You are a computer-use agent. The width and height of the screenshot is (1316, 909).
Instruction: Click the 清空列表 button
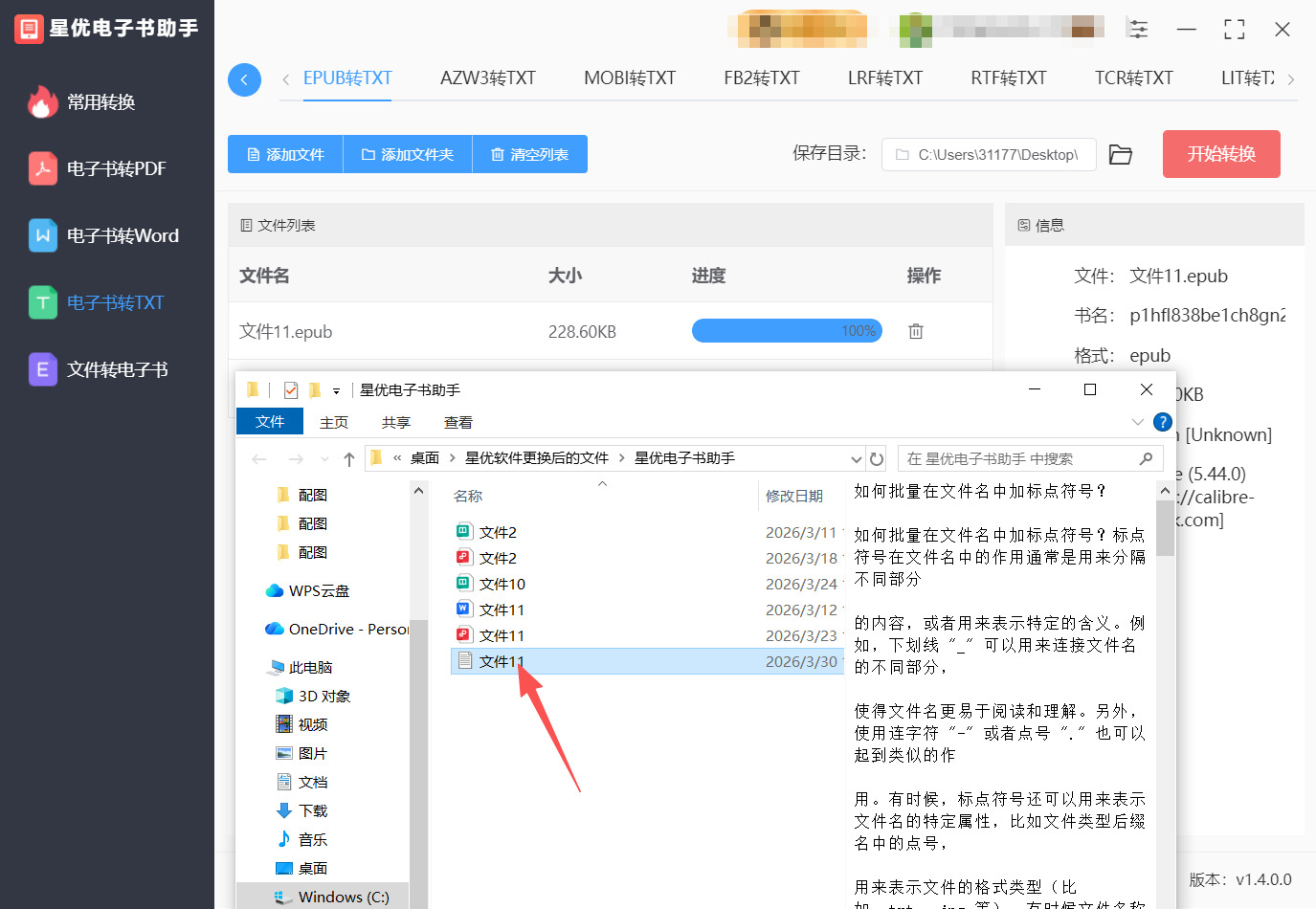(x=530, y=154)
